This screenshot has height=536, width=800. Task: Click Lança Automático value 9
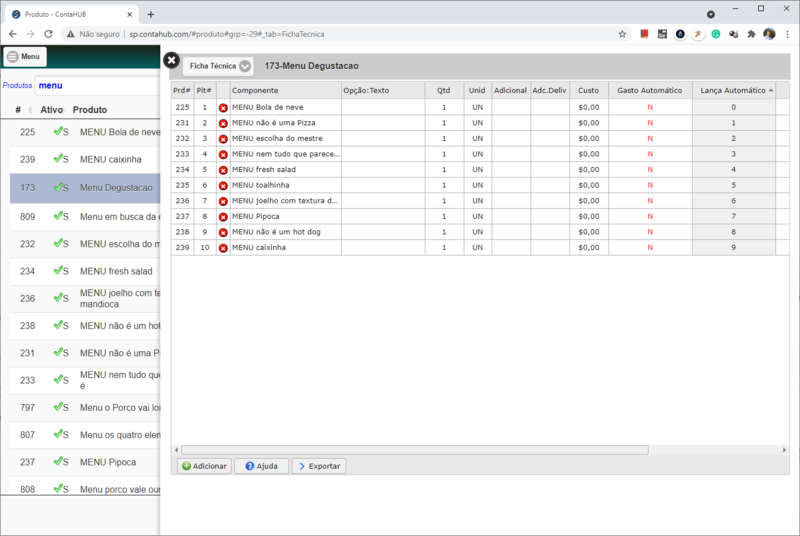pyautogui.click(x=734, y=248)
